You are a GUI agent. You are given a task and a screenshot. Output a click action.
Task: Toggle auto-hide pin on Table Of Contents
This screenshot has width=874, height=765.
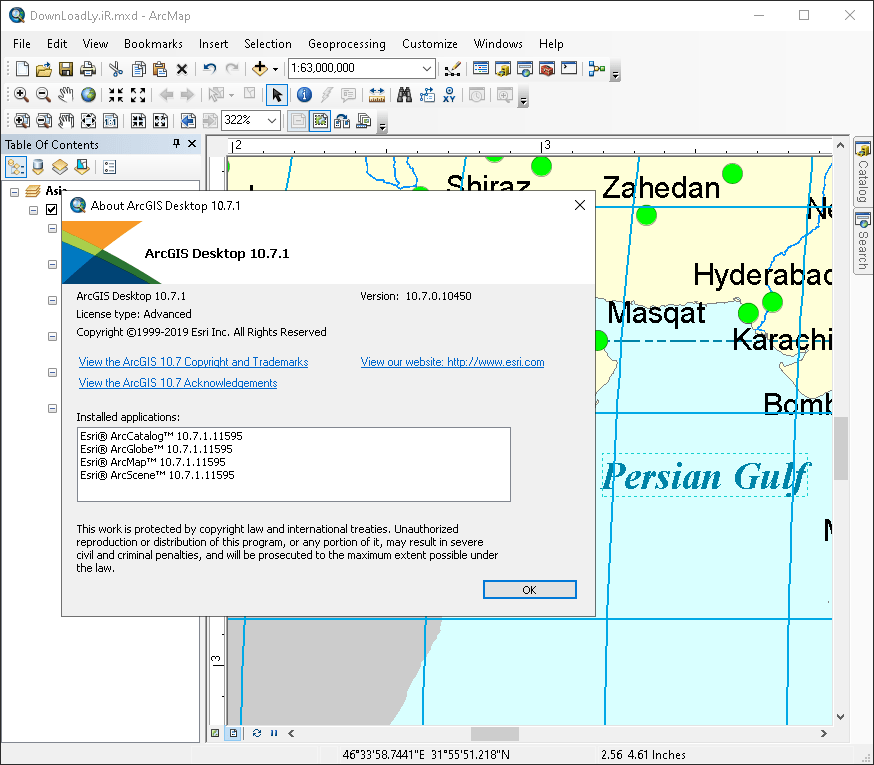pyautogui.click(x=176, y=144)
